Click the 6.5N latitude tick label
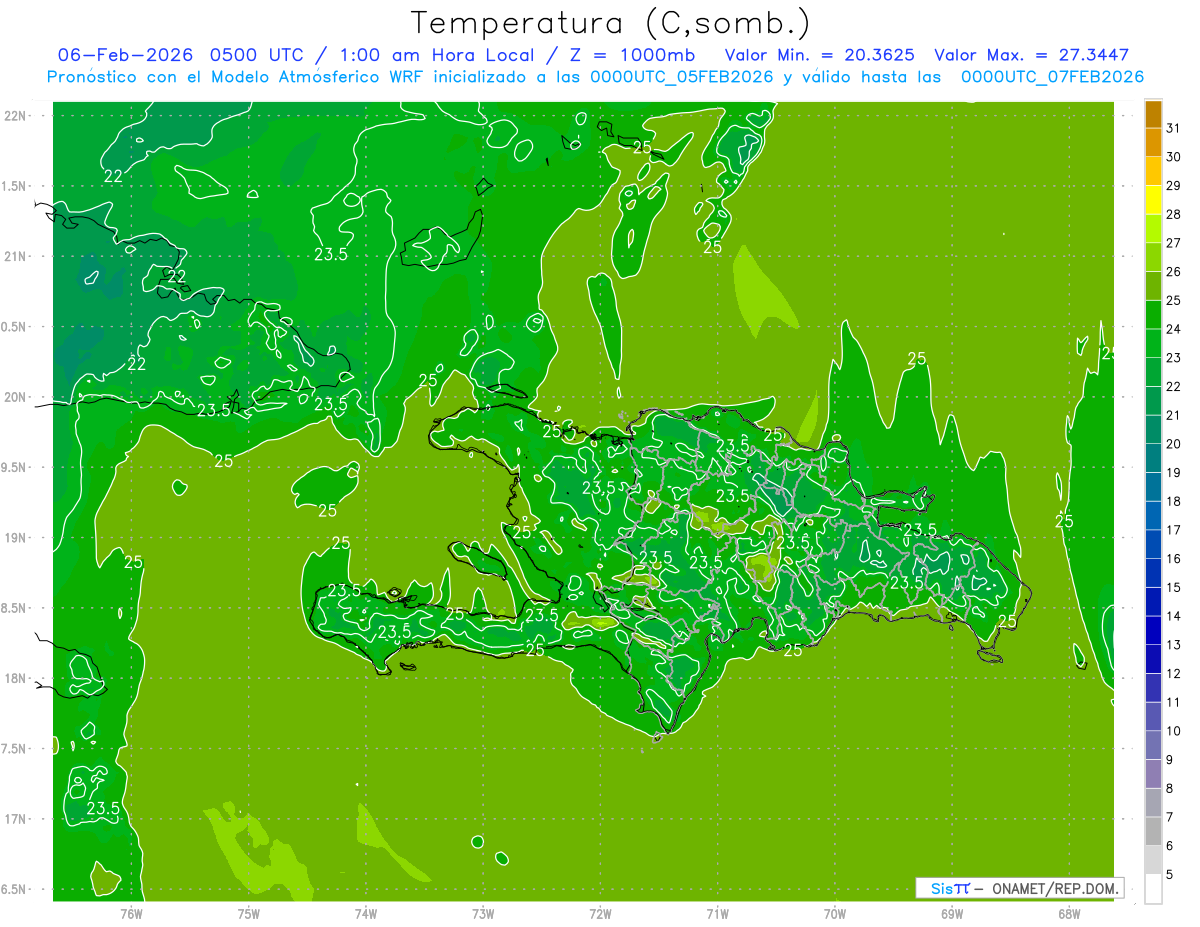This screenshot has height=927, width=1200. point(15,889)
